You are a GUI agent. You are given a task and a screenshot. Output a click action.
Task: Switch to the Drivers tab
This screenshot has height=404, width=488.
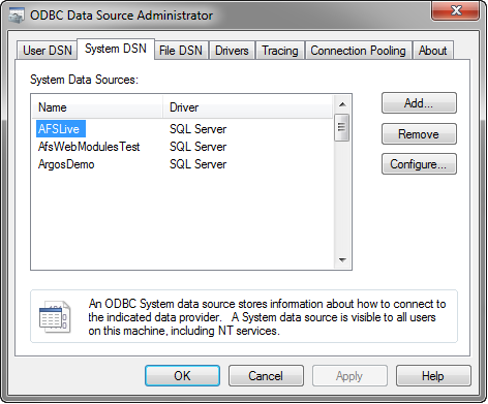[232, 51]
